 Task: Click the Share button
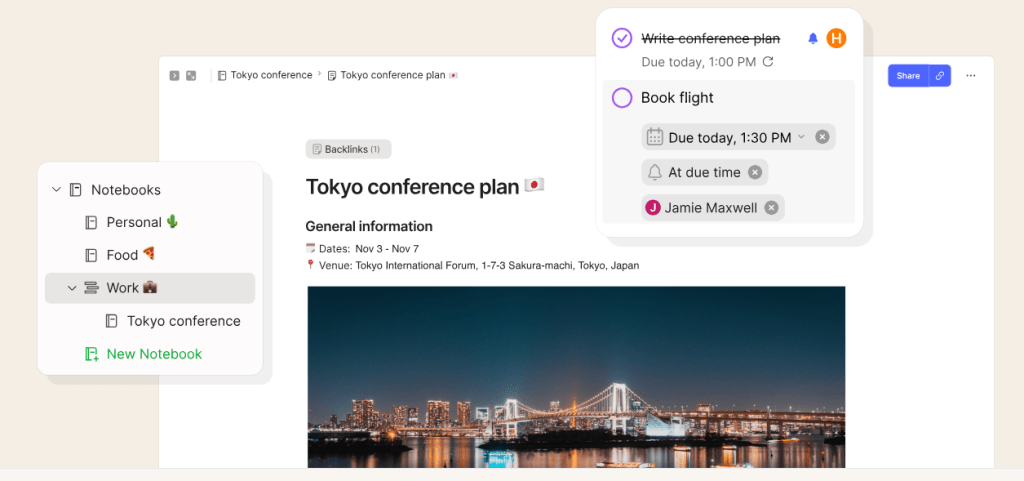pyautogui.click(x=907, y=76)
